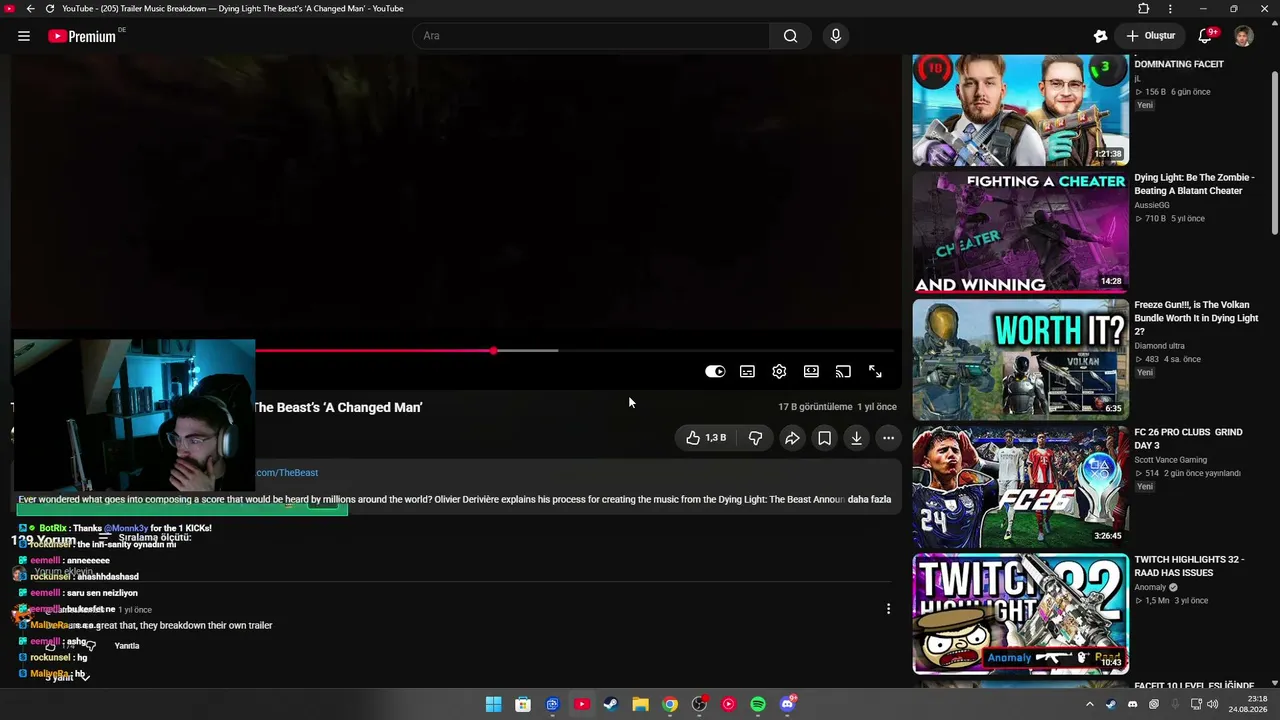The image size is (1280, 720).
Task: Open the comment's three-dot options menu
Action: [x=888, y=609]
